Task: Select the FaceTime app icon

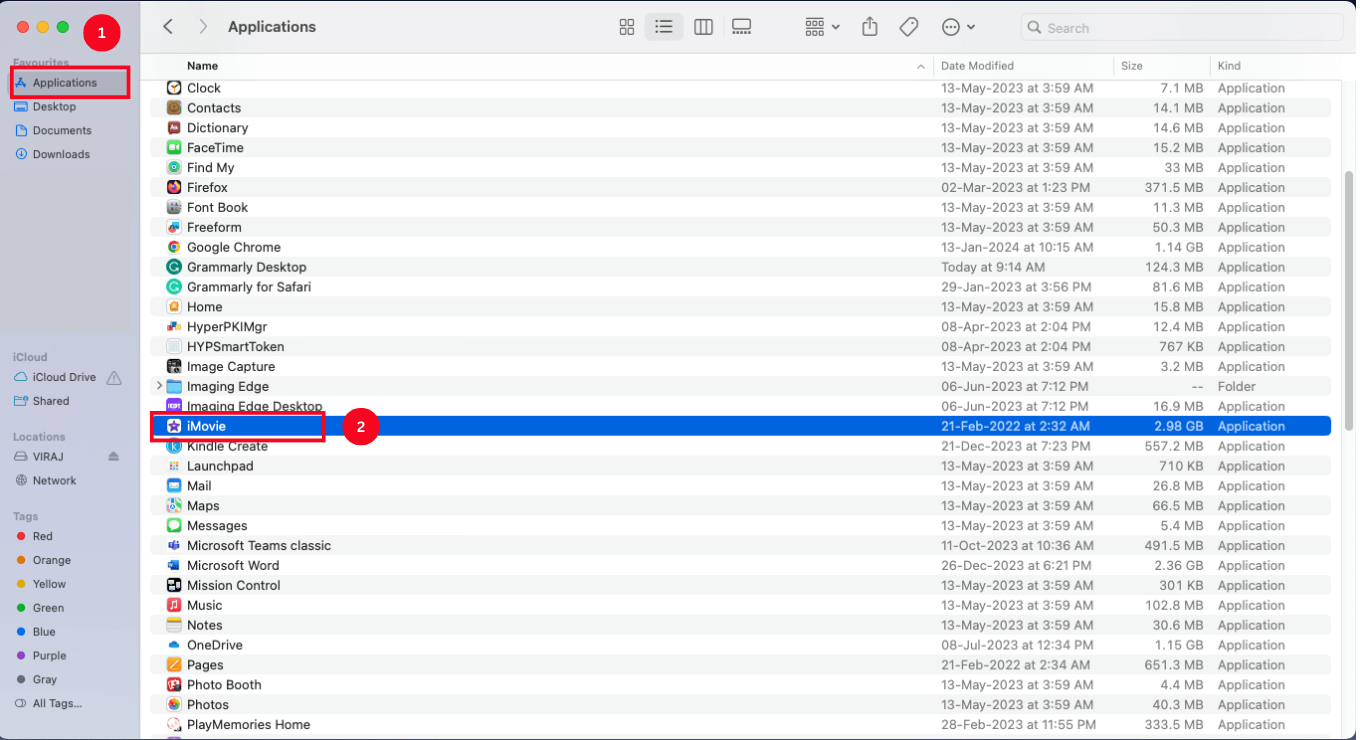Action: tap(174, 148)
